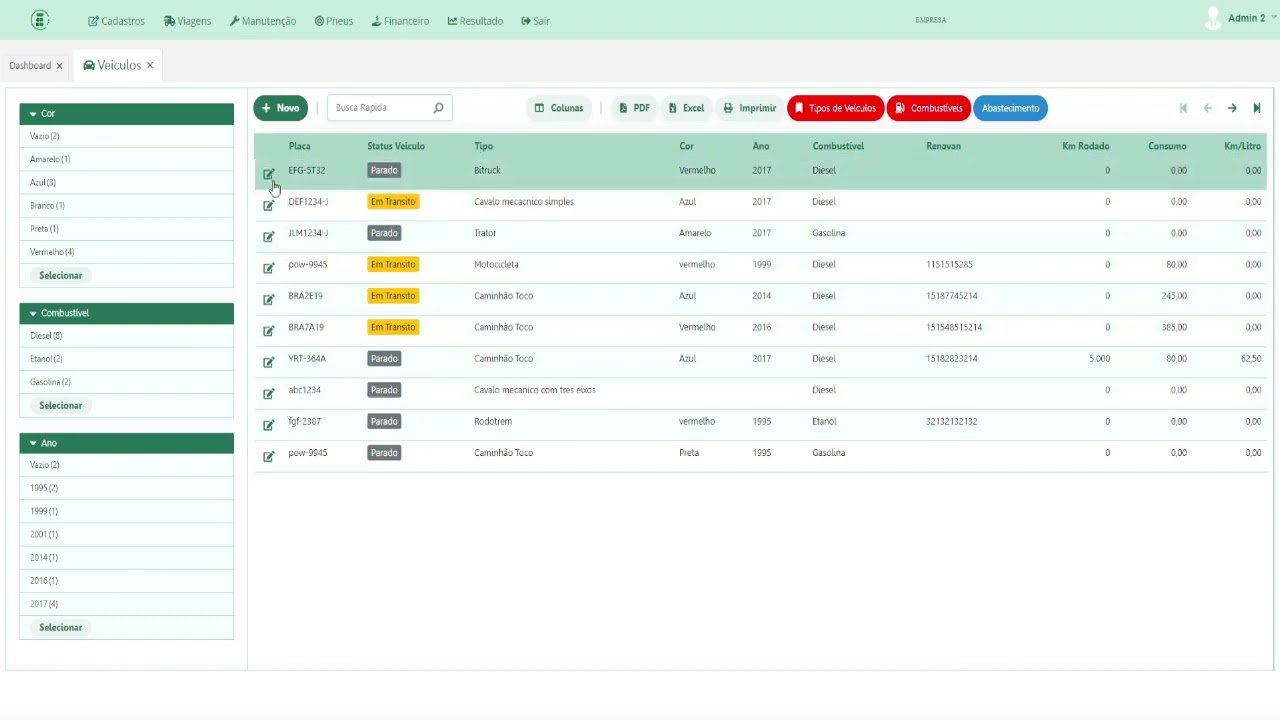Viewport: 1280px width, 720px height.
Task: Open the Combustíveis button
Action: [x=929, y=108]
